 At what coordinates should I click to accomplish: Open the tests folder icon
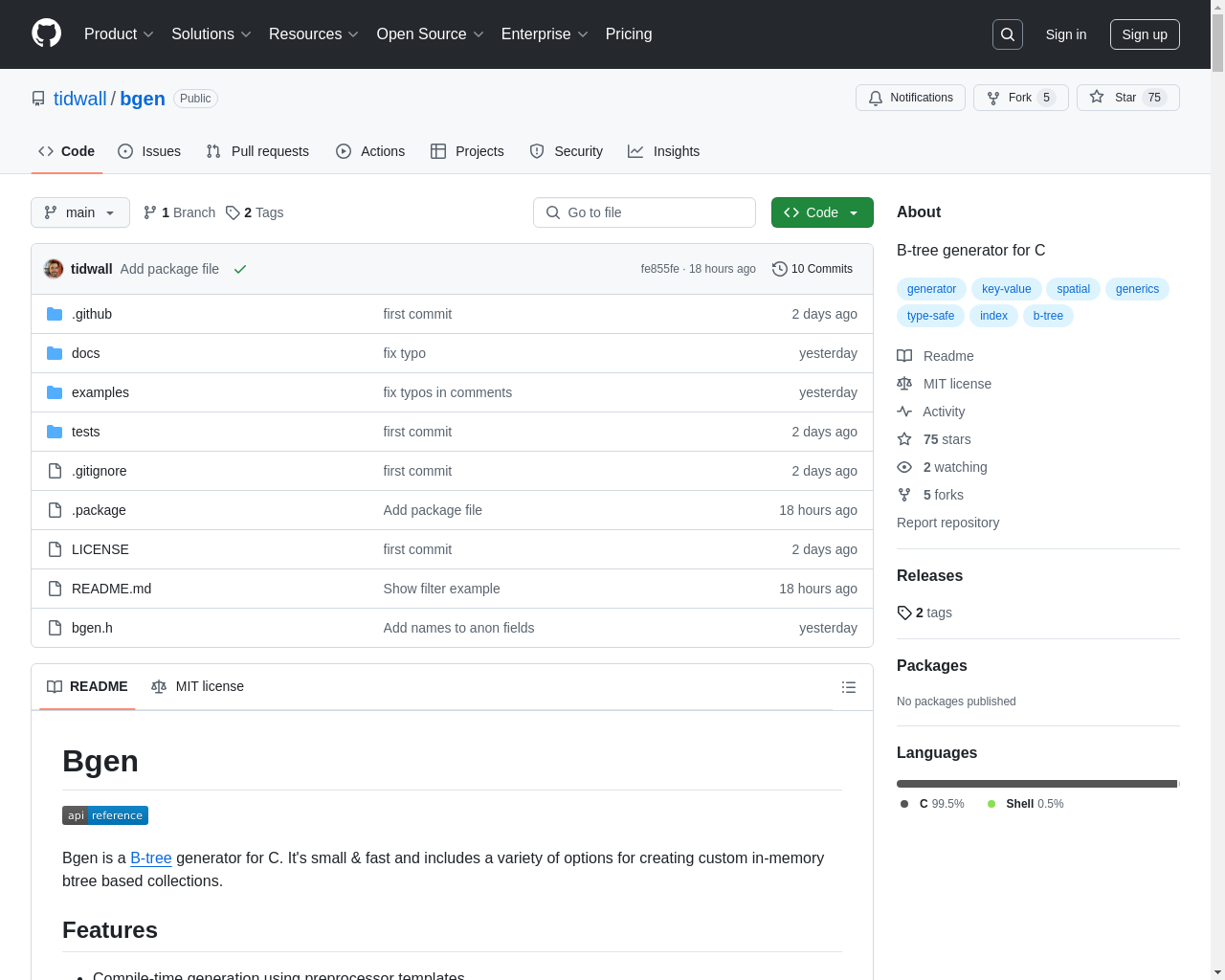click(x=55, y=432)
